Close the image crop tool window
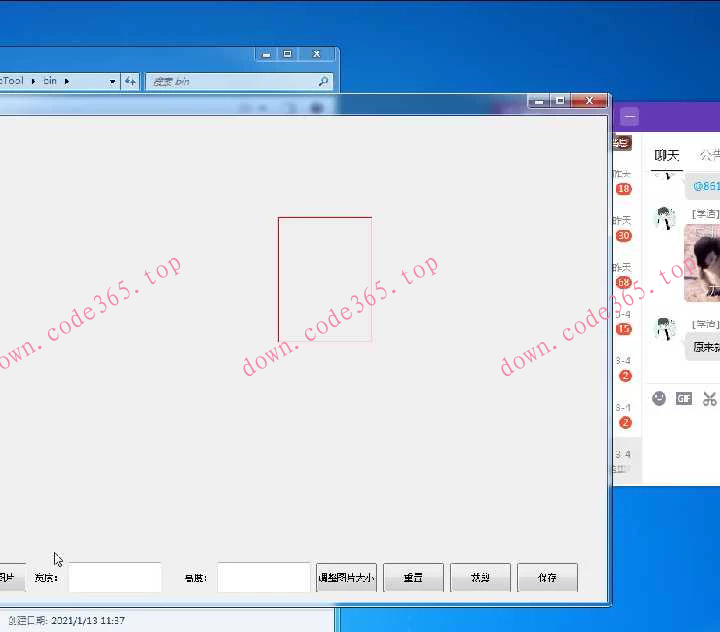Image resolution: width=720 pixels, height=632 pixels. point(590,101)
